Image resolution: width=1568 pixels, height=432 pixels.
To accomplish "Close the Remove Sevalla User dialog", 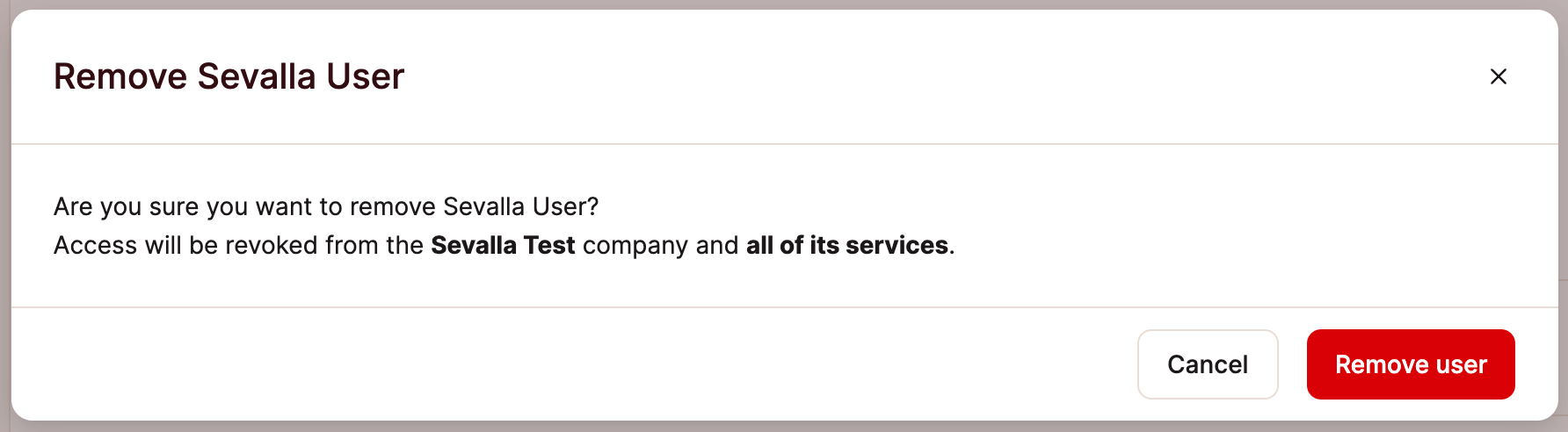I will 1498,76.
